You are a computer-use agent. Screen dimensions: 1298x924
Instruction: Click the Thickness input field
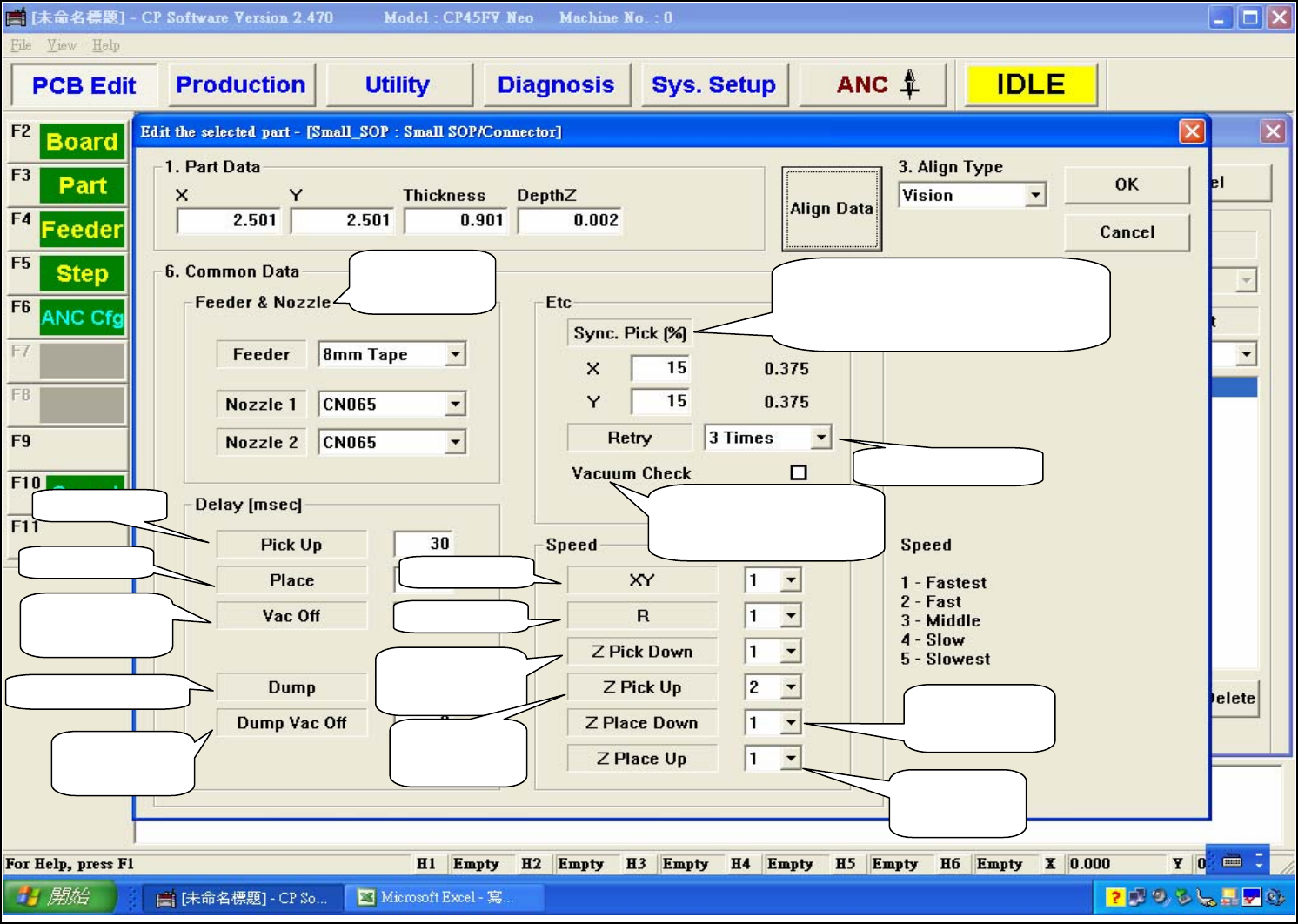point(457,220)
